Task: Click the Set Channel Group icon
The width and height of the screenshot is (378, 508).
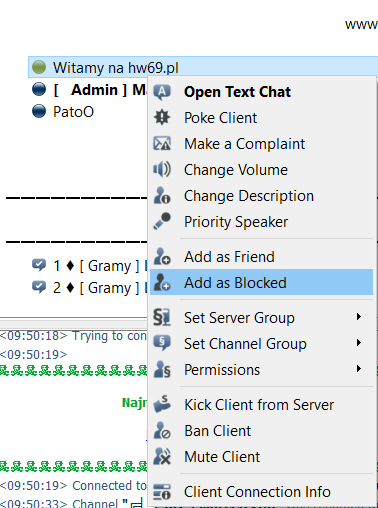Action: (162, 343)
